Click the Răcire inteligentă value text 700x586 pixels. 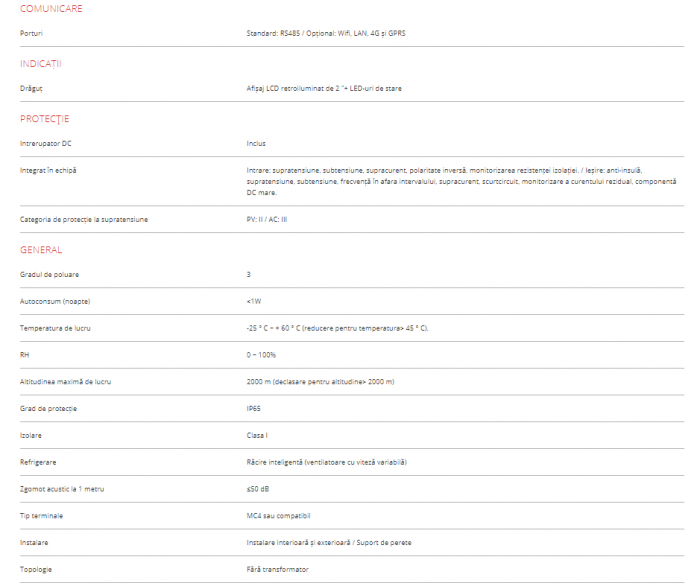(x=326, y=461)
